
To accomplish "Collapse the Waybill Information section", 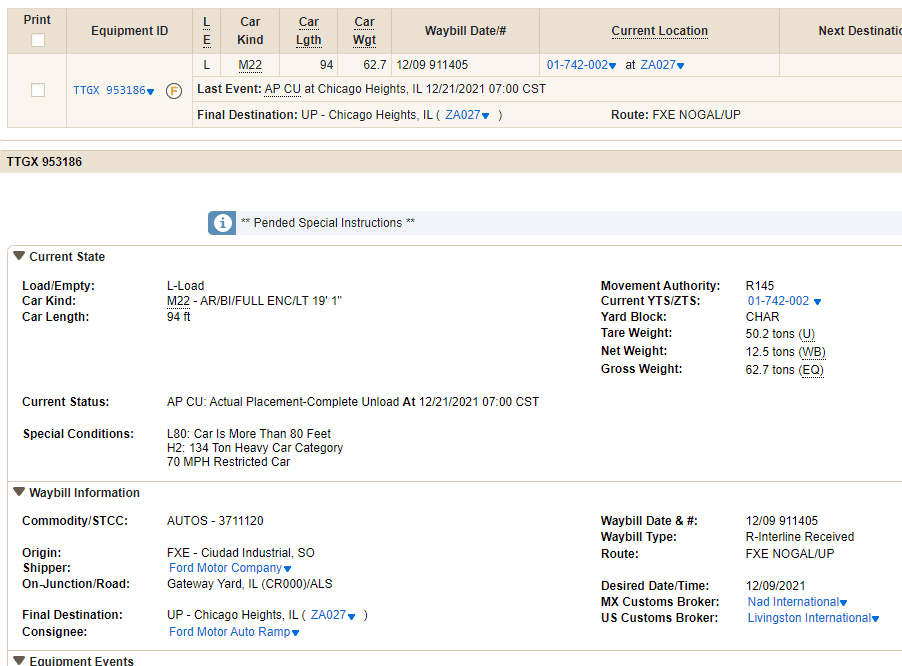I will pos(19,492).
